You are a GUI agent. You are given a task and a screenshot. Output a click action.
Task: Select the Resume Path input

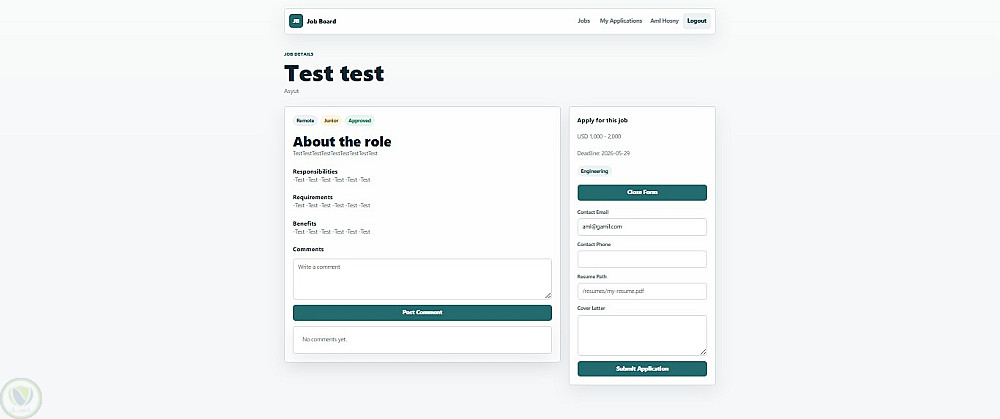[x=642, y=291]
